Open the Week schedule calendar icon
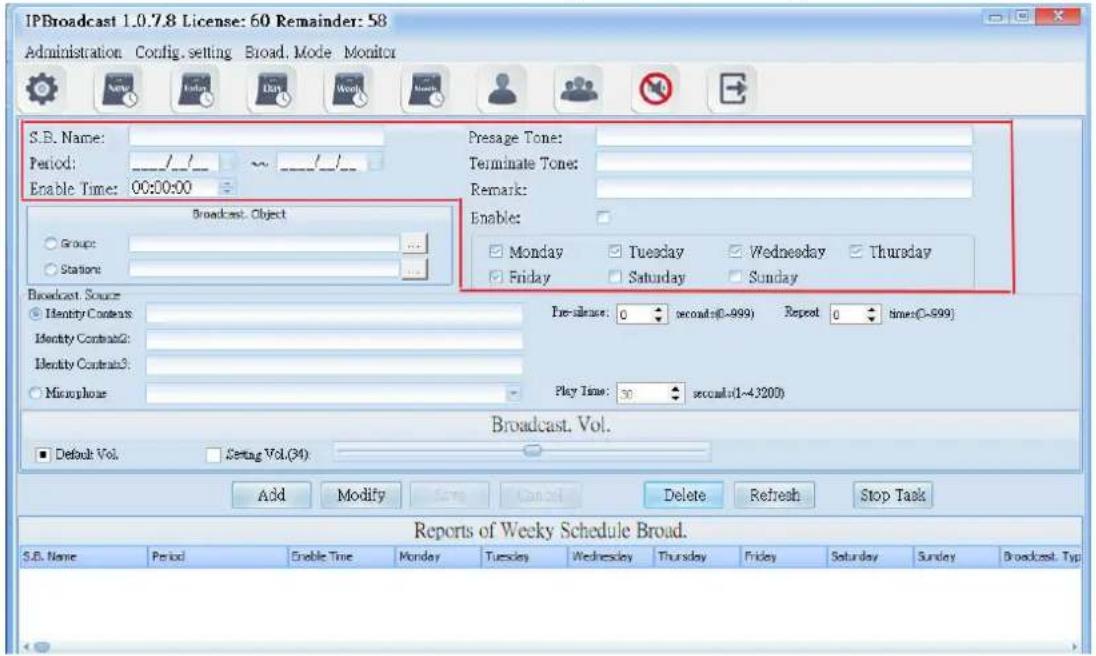 349,89
